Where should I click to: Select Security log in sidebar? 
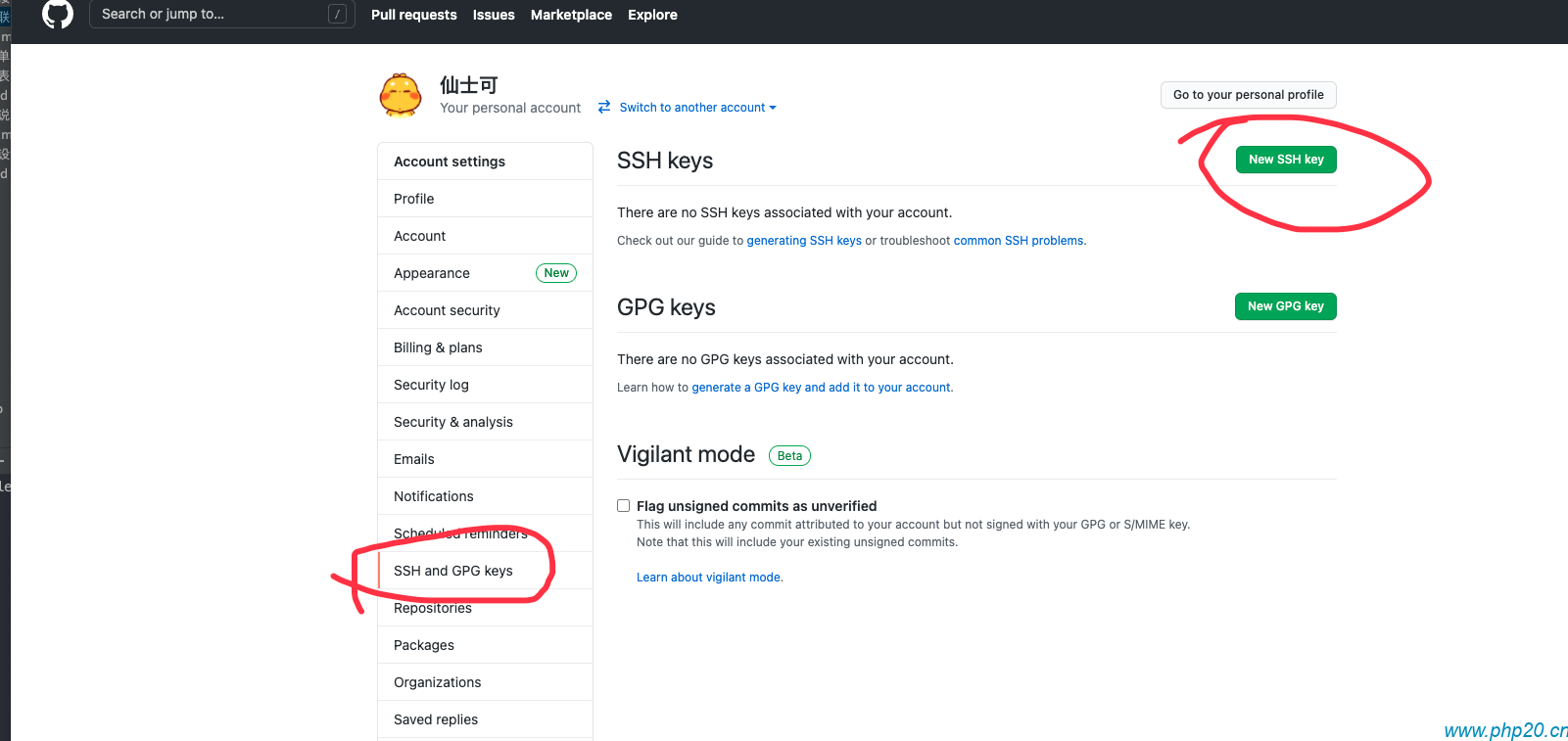485,385
